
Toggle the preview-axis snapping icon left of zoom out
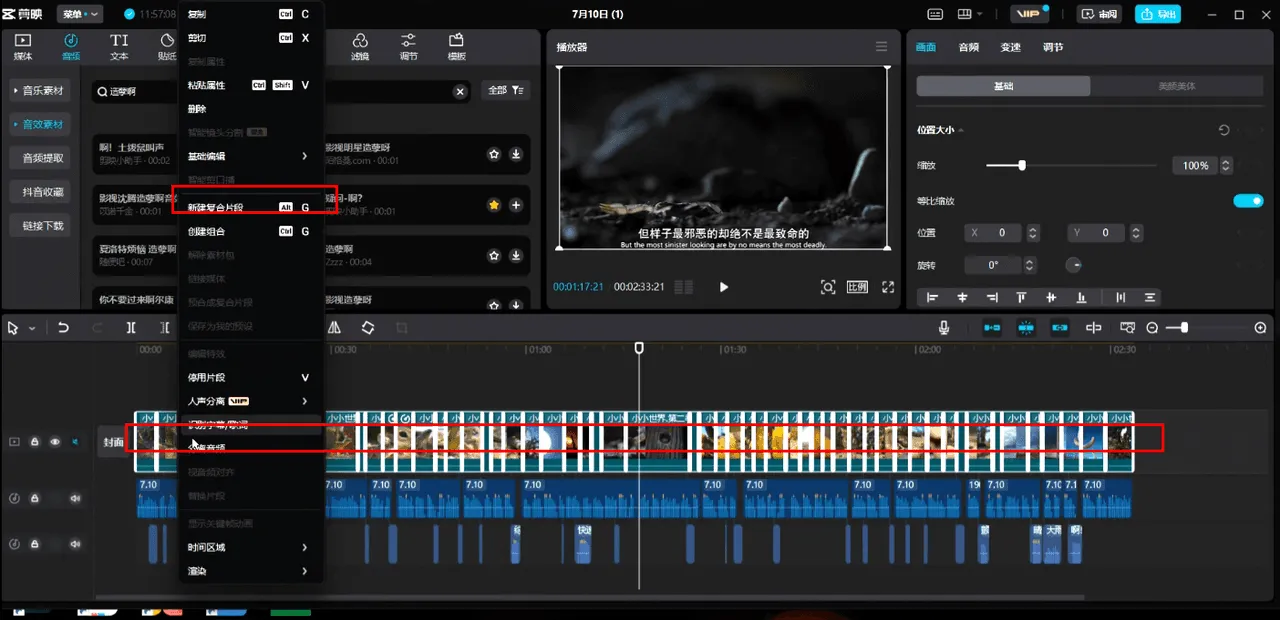tap(1094, 328)
